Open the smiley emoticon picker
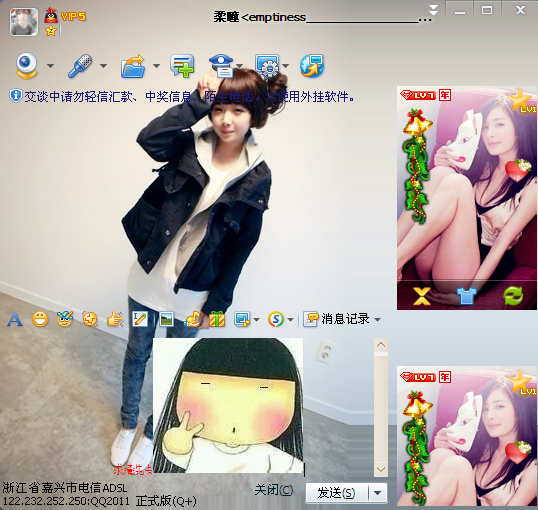Image resolution: width=538 pixels, height=510 pixels. (x=40, y=319)
